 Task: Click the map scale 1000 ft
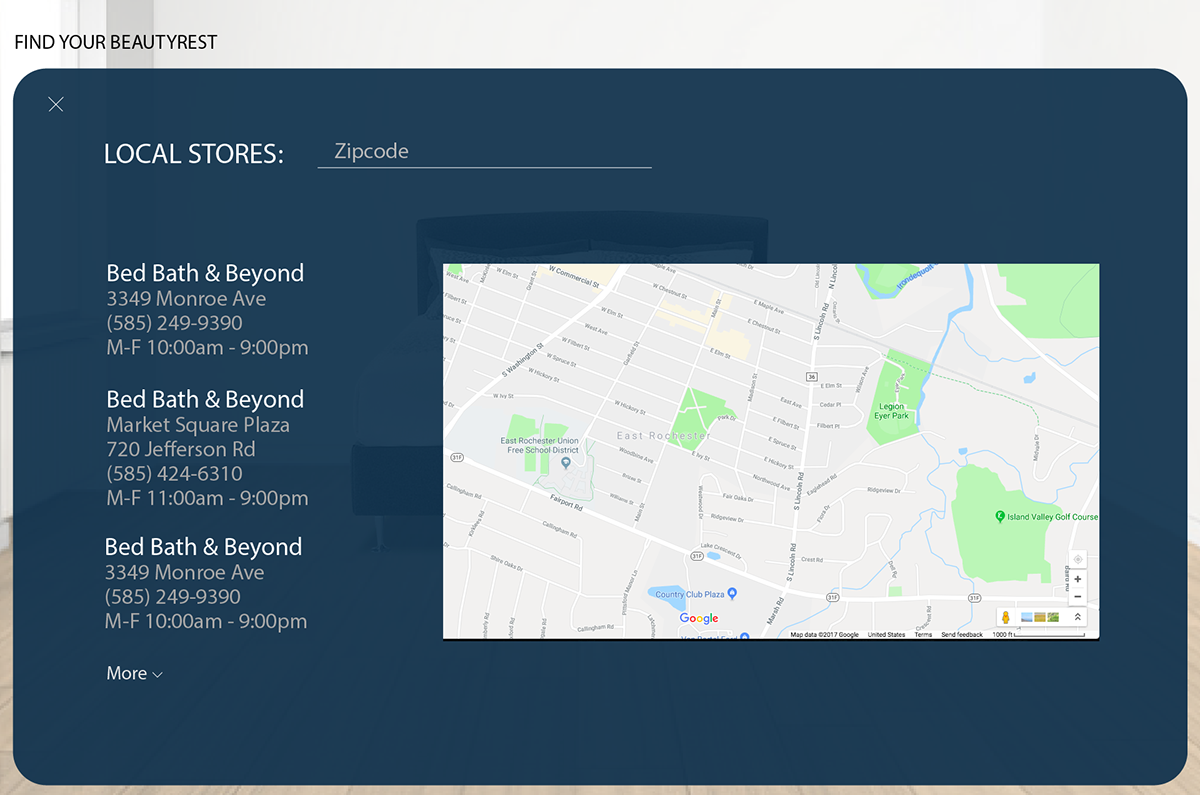[x=1039, y=634]
